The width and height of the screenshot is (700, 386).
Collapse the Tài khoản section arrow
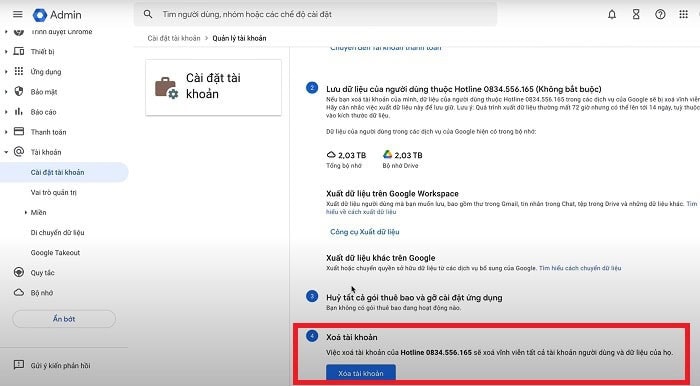(x=6, y=152)
